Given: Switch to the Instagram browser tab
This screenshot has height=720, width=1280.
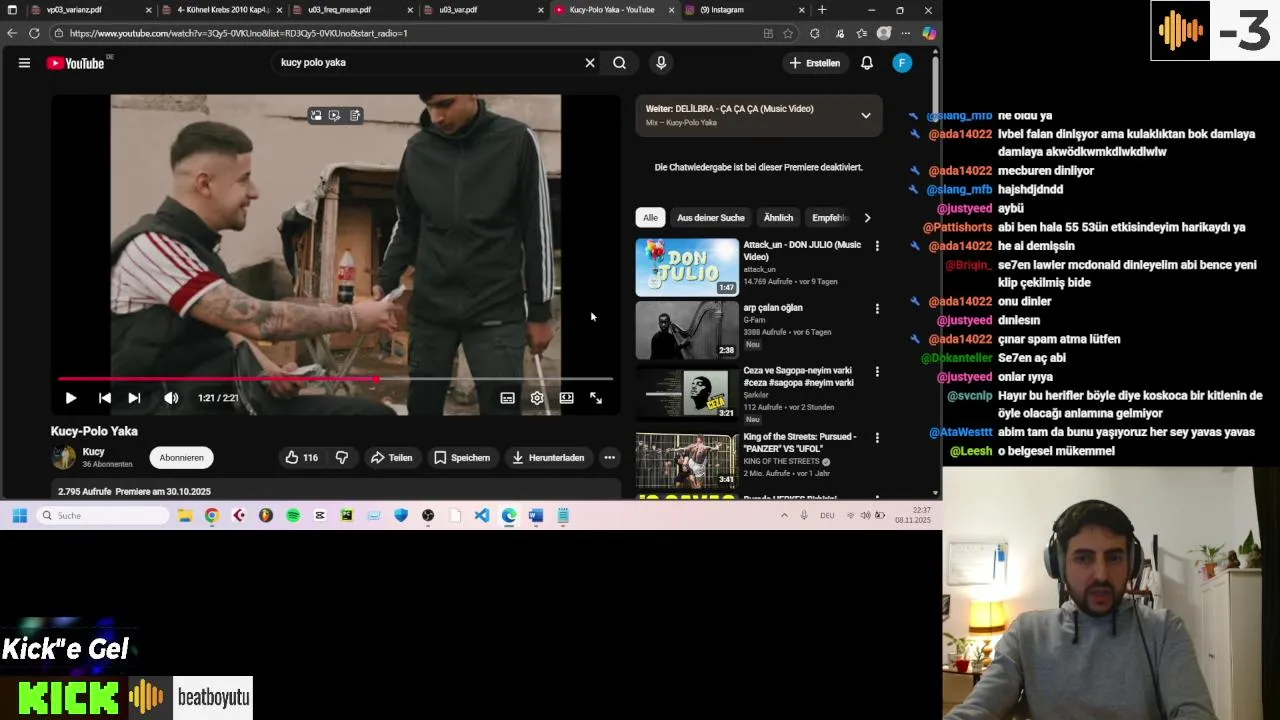Looking at the screenshot, I should 742,10.
